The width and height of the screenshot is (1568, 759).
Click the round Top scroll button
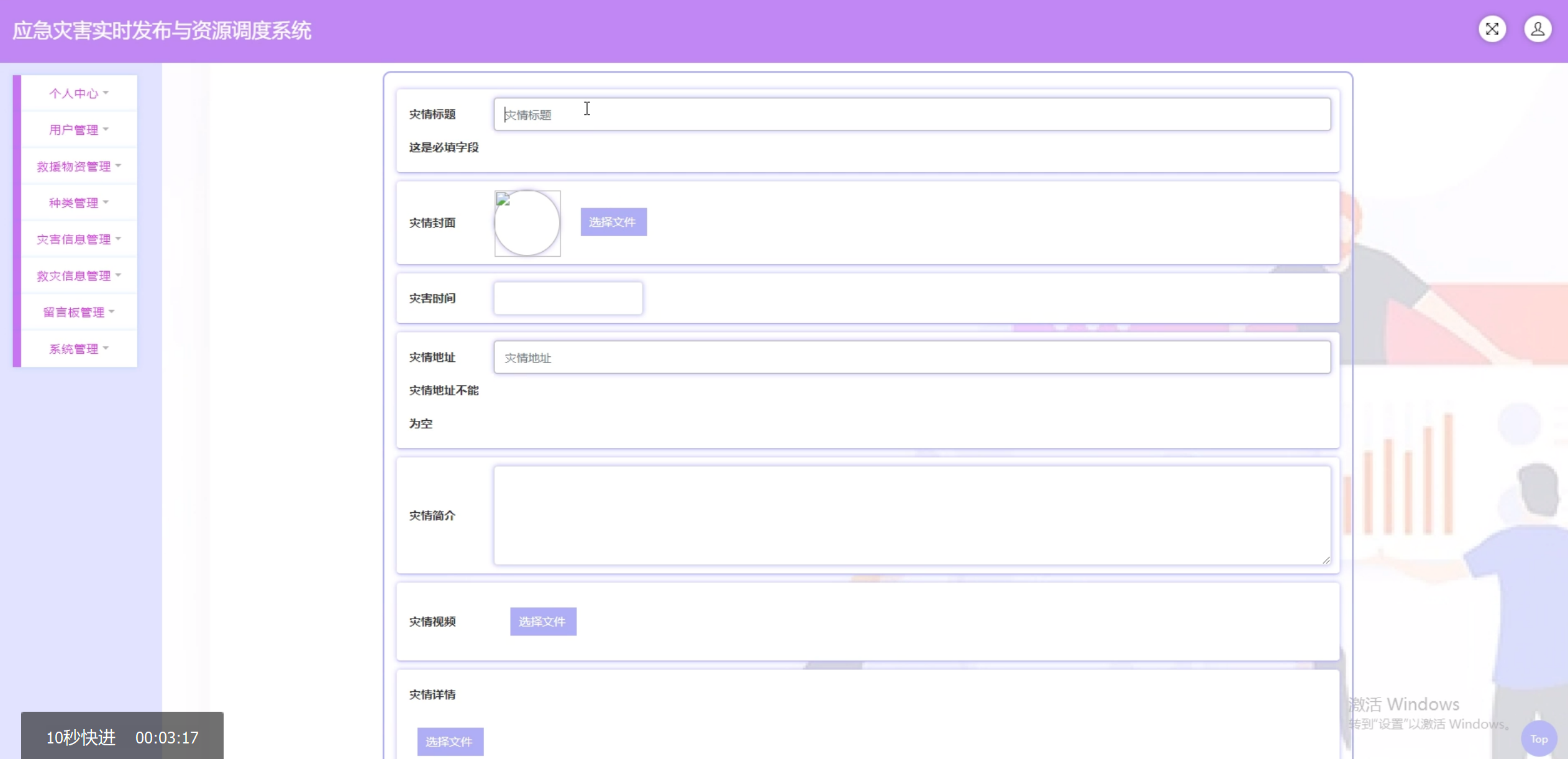[1538, 738]
